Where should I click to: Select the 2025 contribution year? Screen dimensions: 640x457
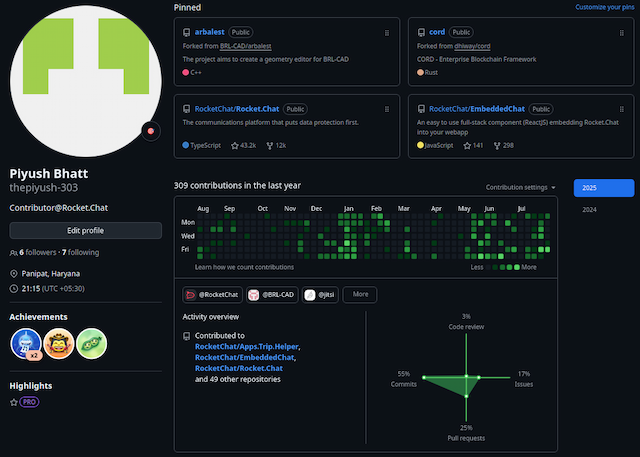pyautogui.click(x=603, y=188)
